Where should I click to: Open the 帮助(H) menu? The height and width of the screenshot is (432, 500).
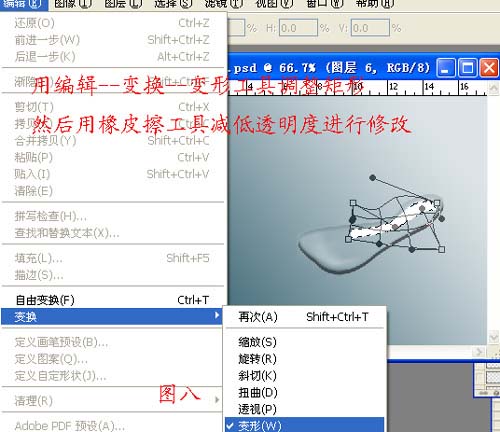pyautogui.click(x=375, y=4)
